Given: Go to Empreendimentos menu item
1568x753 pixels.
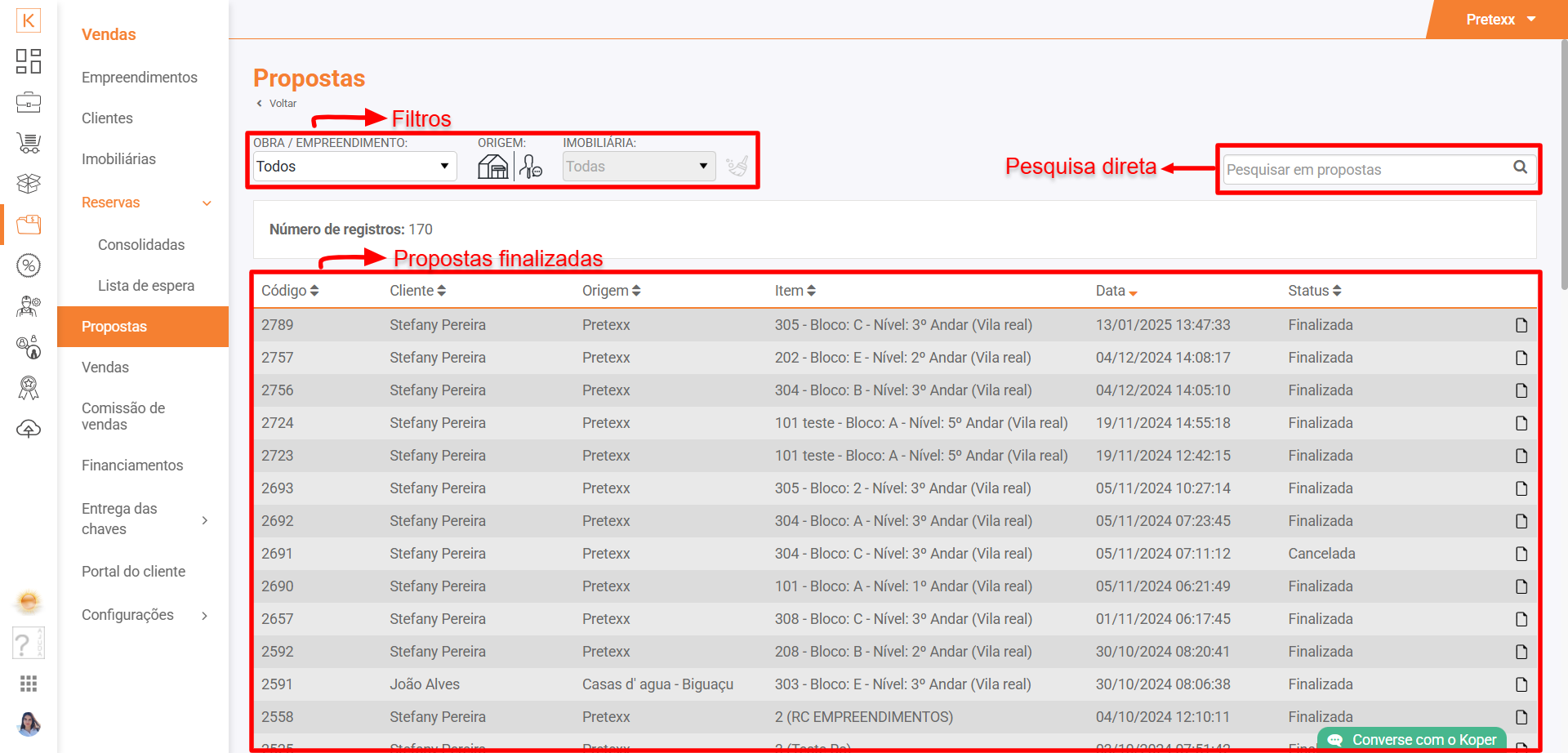Looking at the screenshot, I should [140, 78].
